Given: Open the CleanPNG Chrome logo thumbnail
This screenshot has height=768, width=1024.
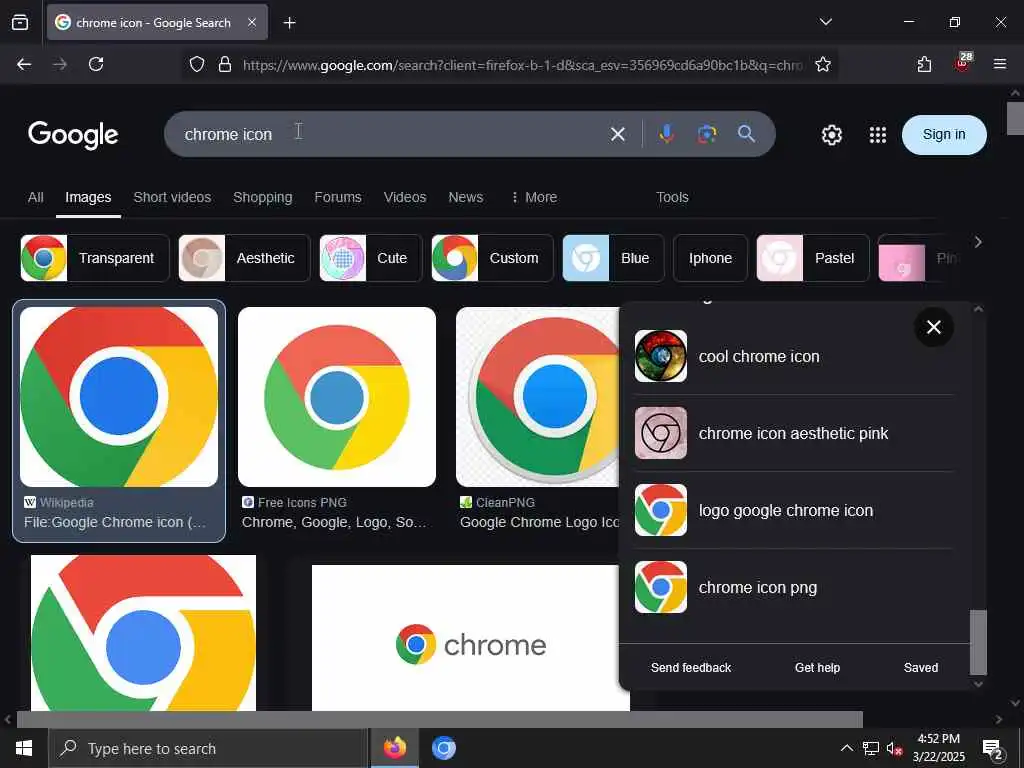Looking at the screenshot, I should (x=537, y=396).
